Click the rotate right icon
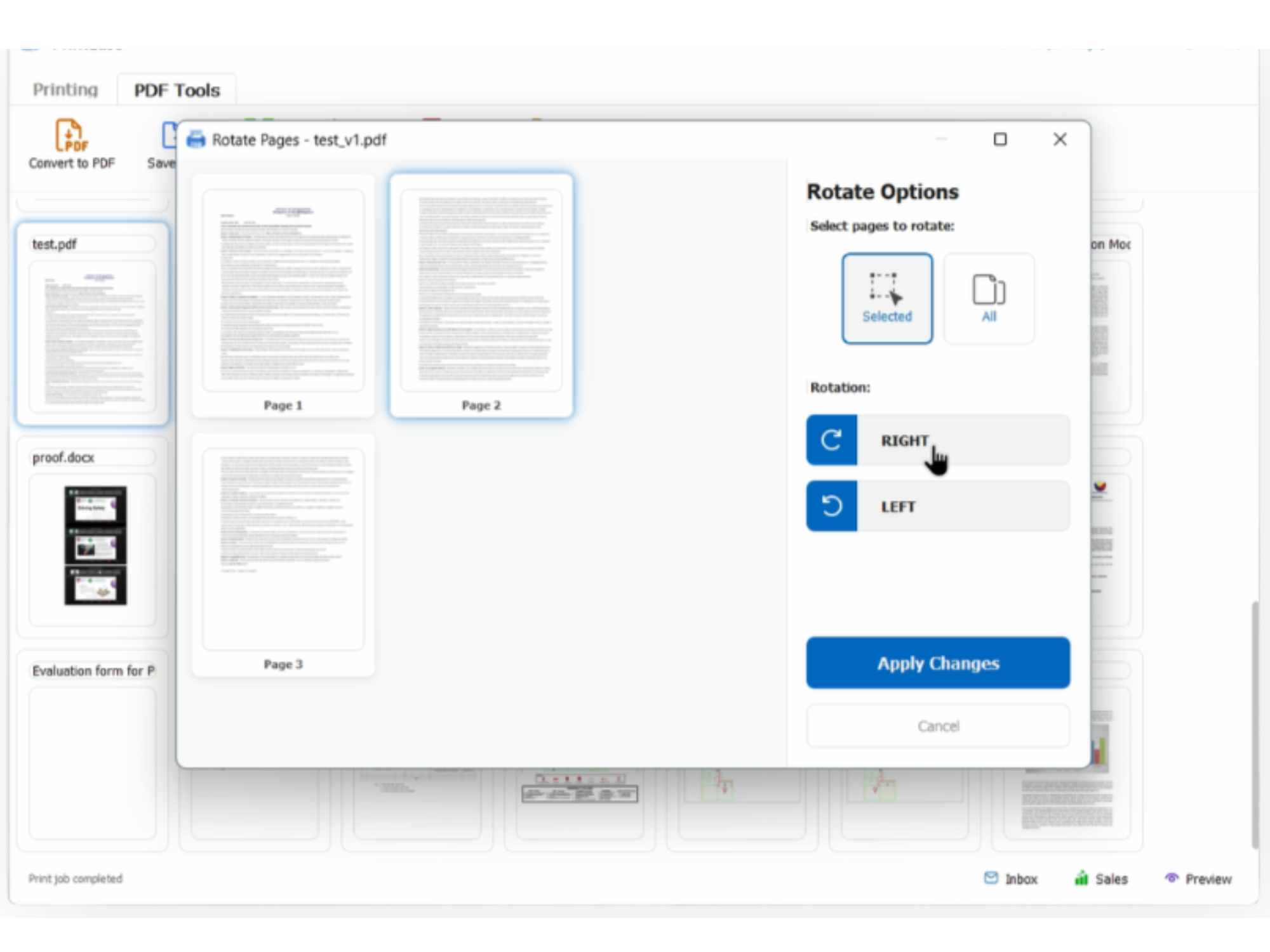1270x952 pixels. [831, 440]
